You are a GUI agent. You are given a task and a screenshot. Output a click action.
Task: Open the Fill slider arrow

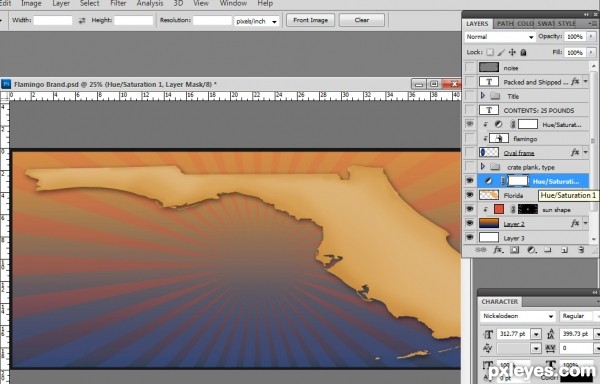pyautogui.click(x=591, y=52)
